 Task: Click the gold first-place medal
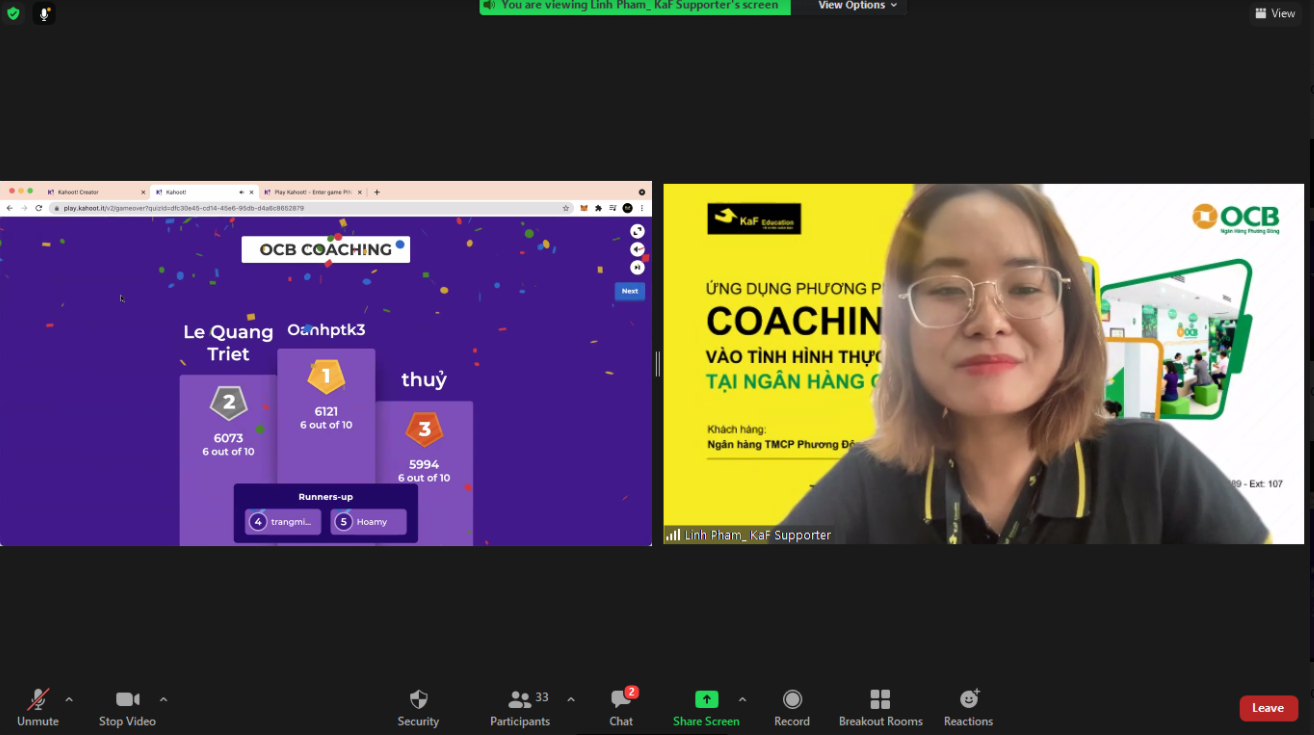(326, 377)
